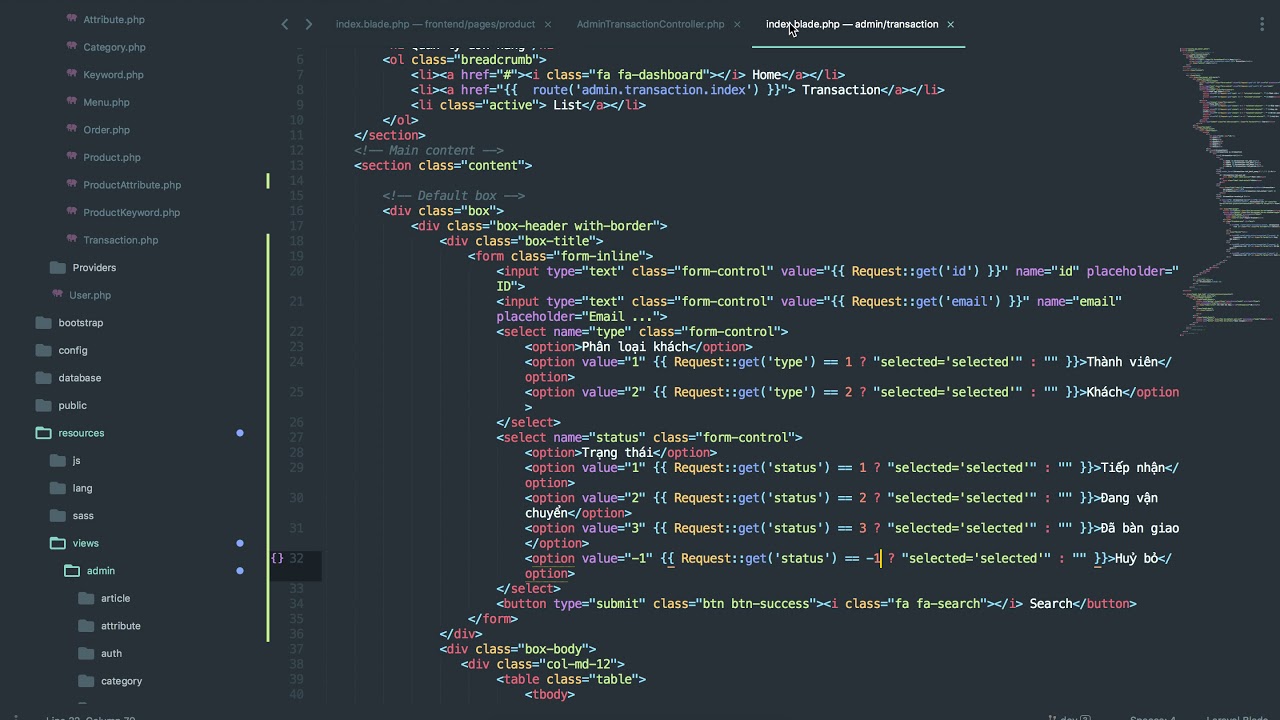Viewport: 1280px width, 720px height.
Task: Click the file icon beside Attribute.php
Action: coord(72,19)
